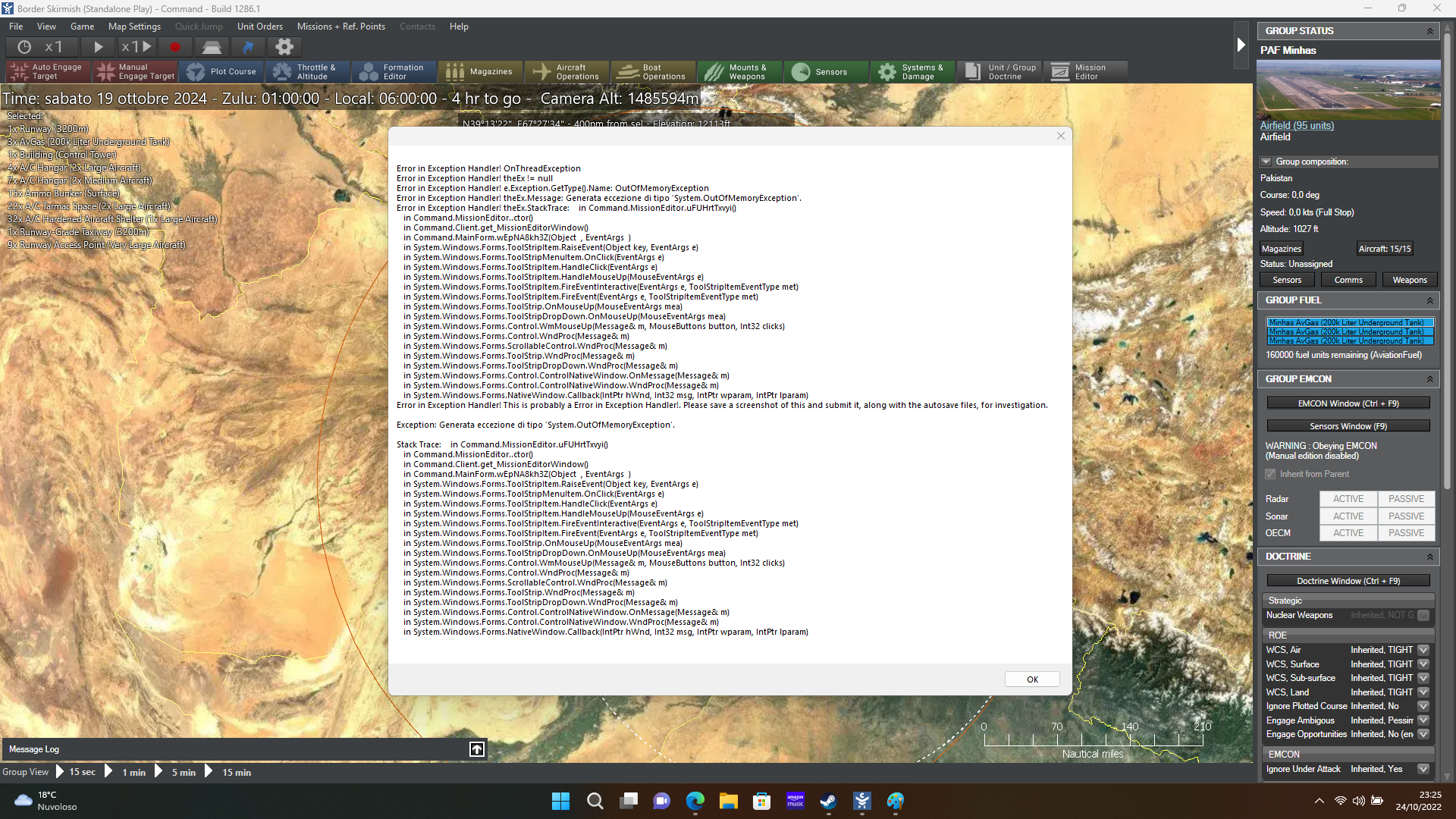Click the blue arrow toolbar icon
The width and height of the screenshot is (1456, 819).
pos(248,47)
